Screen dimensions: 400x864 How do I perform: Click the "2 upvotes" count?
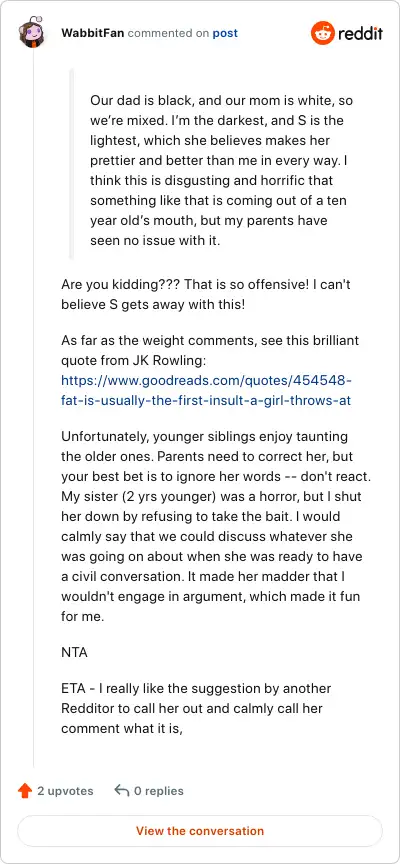(65, 791)
